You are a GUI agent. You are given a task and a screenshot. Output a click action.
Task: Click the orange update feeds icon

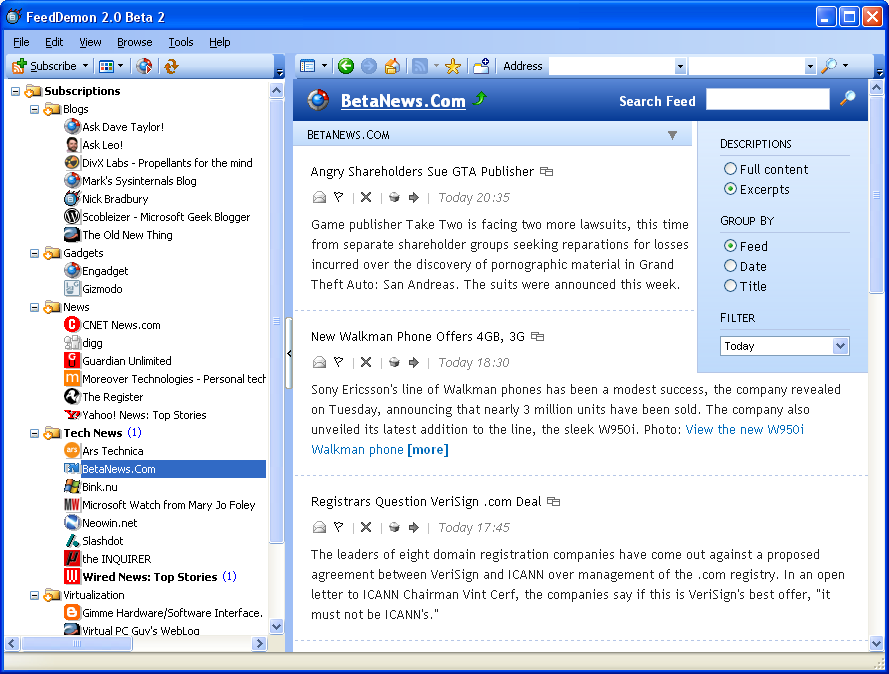pyautogui.click(x=171, y=66)
